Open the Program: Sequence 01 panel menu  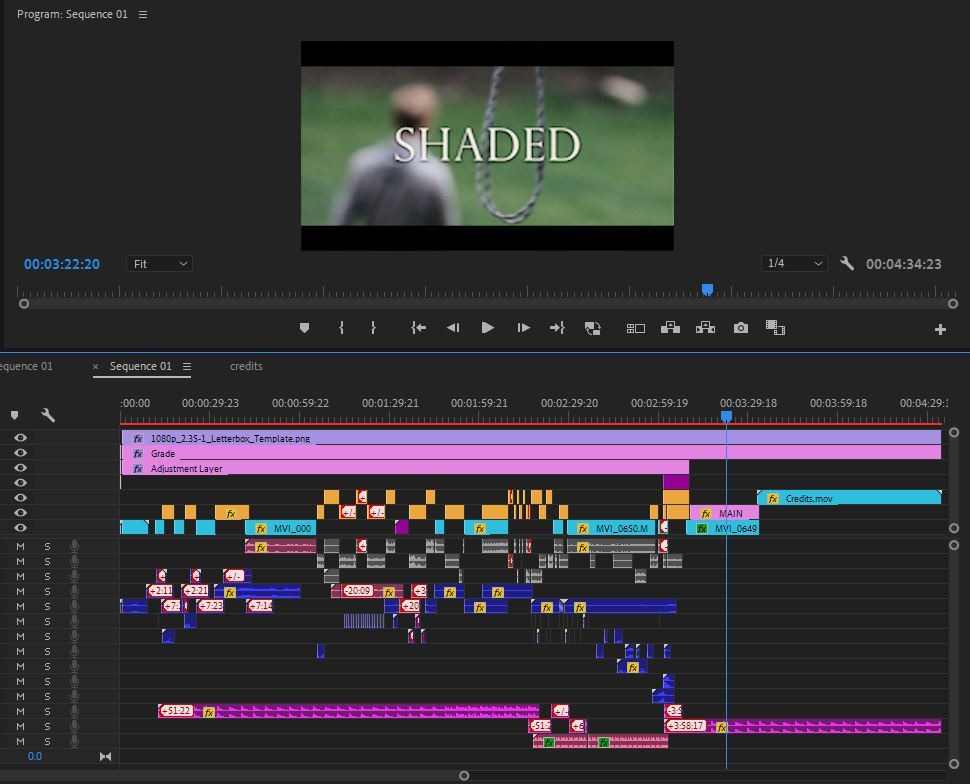[x=143, y=14]
